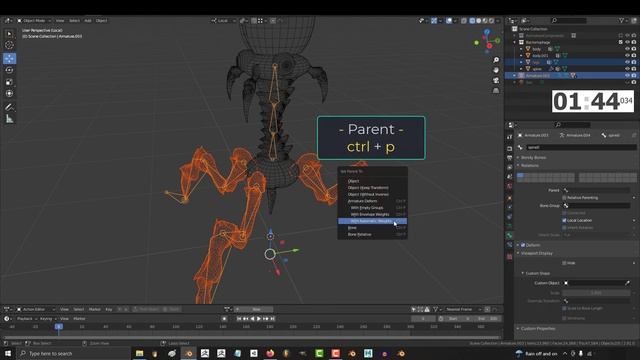The width and height of the screenshot is (640, 360).
Task: Open the Render properties tab
Action: click(x=509, y=148)
